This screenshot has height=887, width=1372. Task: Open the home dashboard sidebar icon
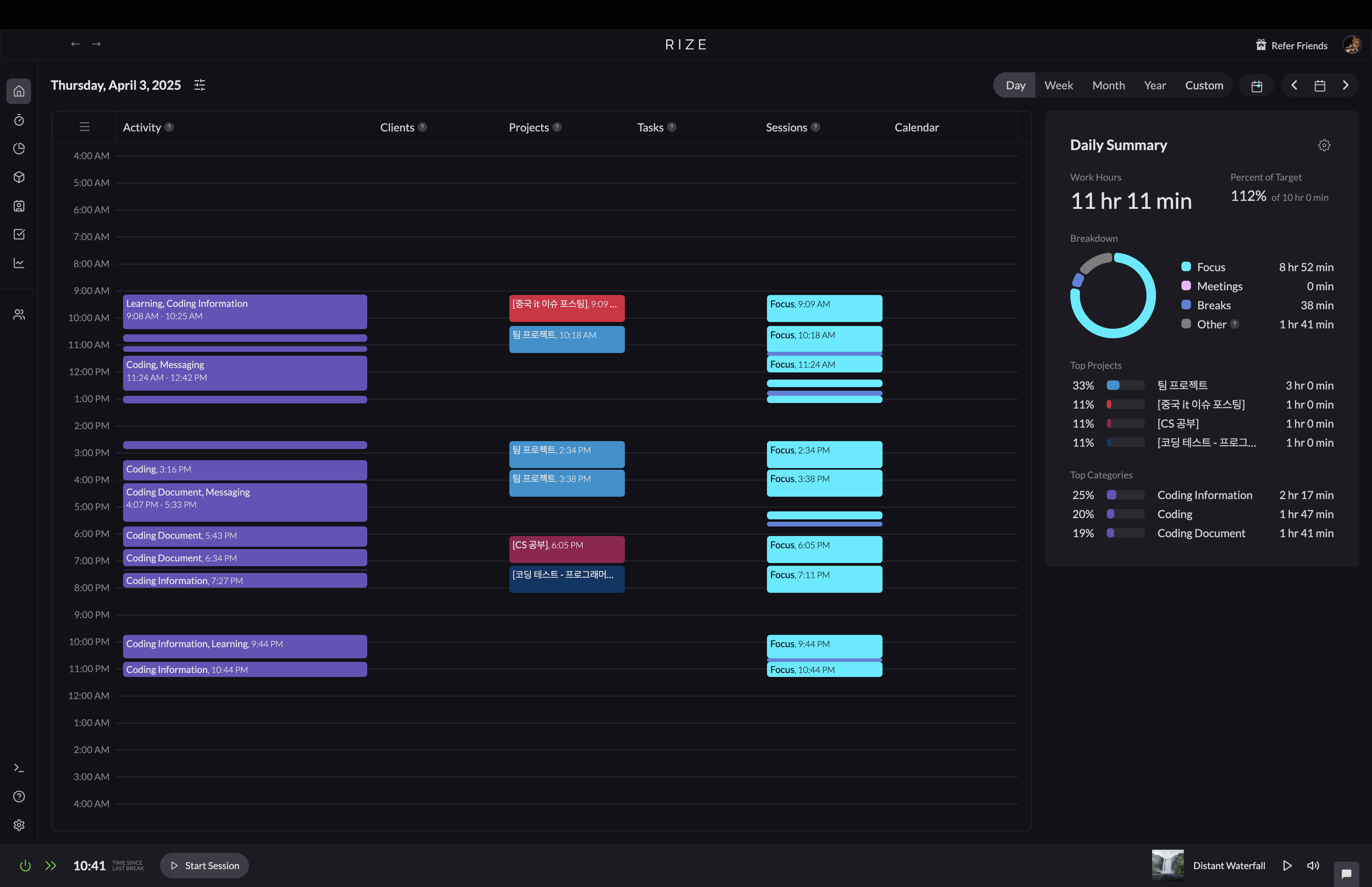[x=19, y=91]
